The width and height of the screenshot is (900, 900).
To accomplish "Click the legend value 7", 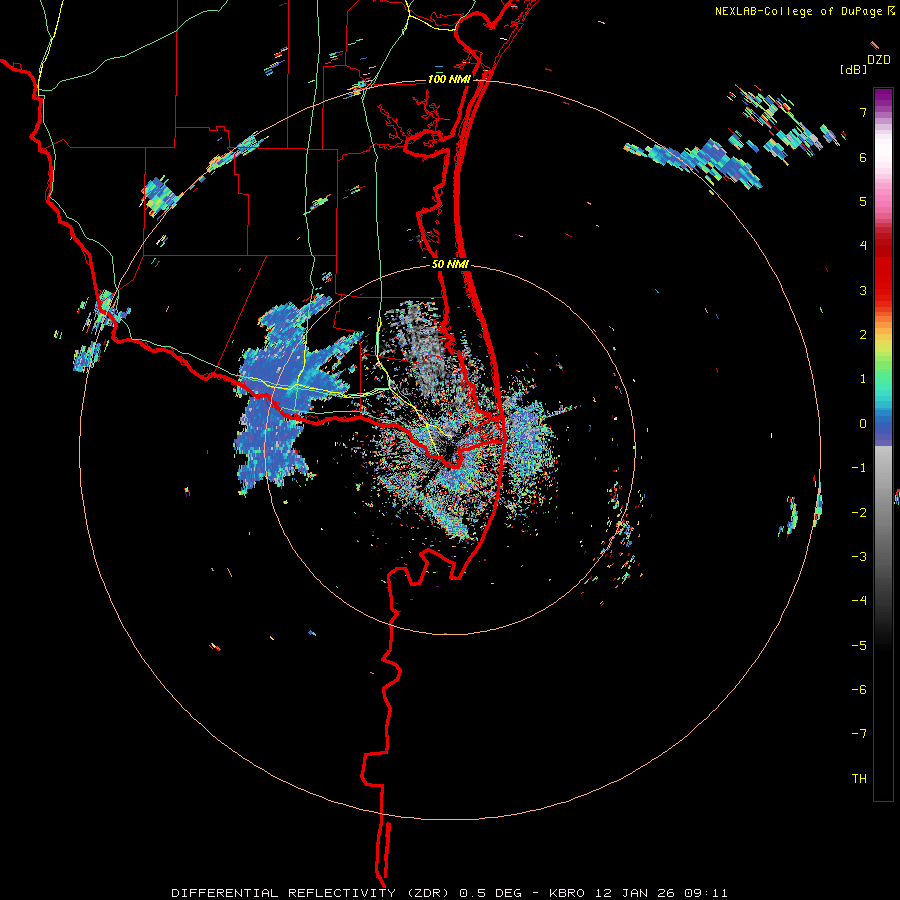I will click(x=863, y=112).
